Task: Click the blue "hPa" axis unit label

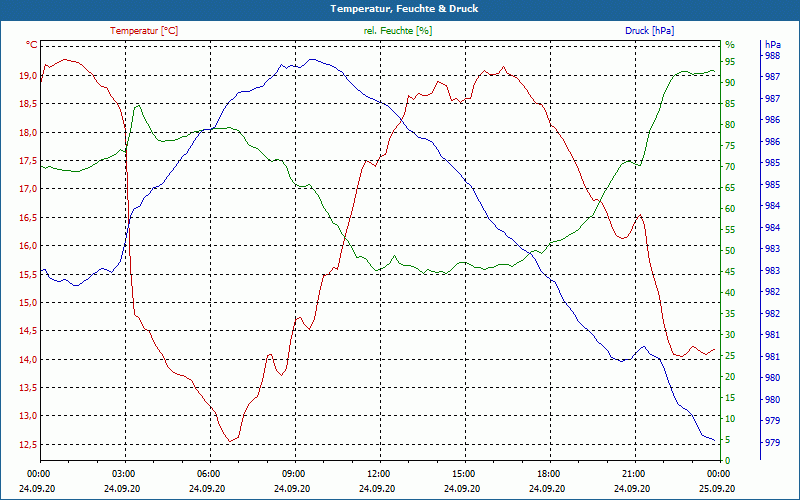Action: point(772,45)
